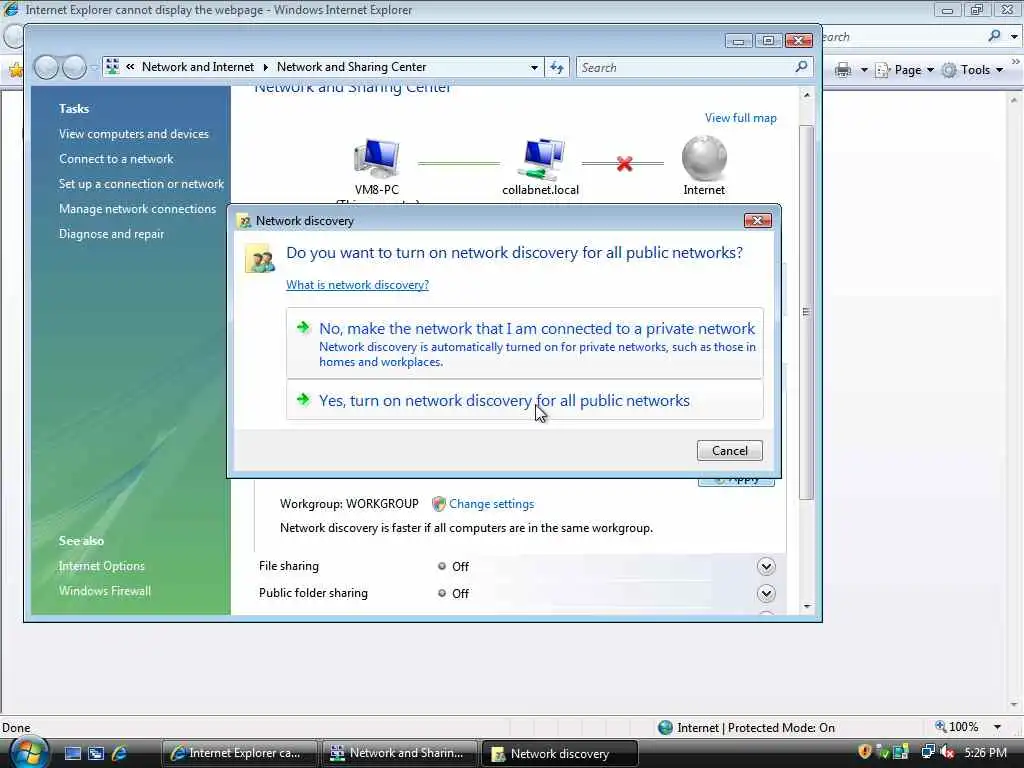Click the IE toolbar overflow chevron

1016,61
